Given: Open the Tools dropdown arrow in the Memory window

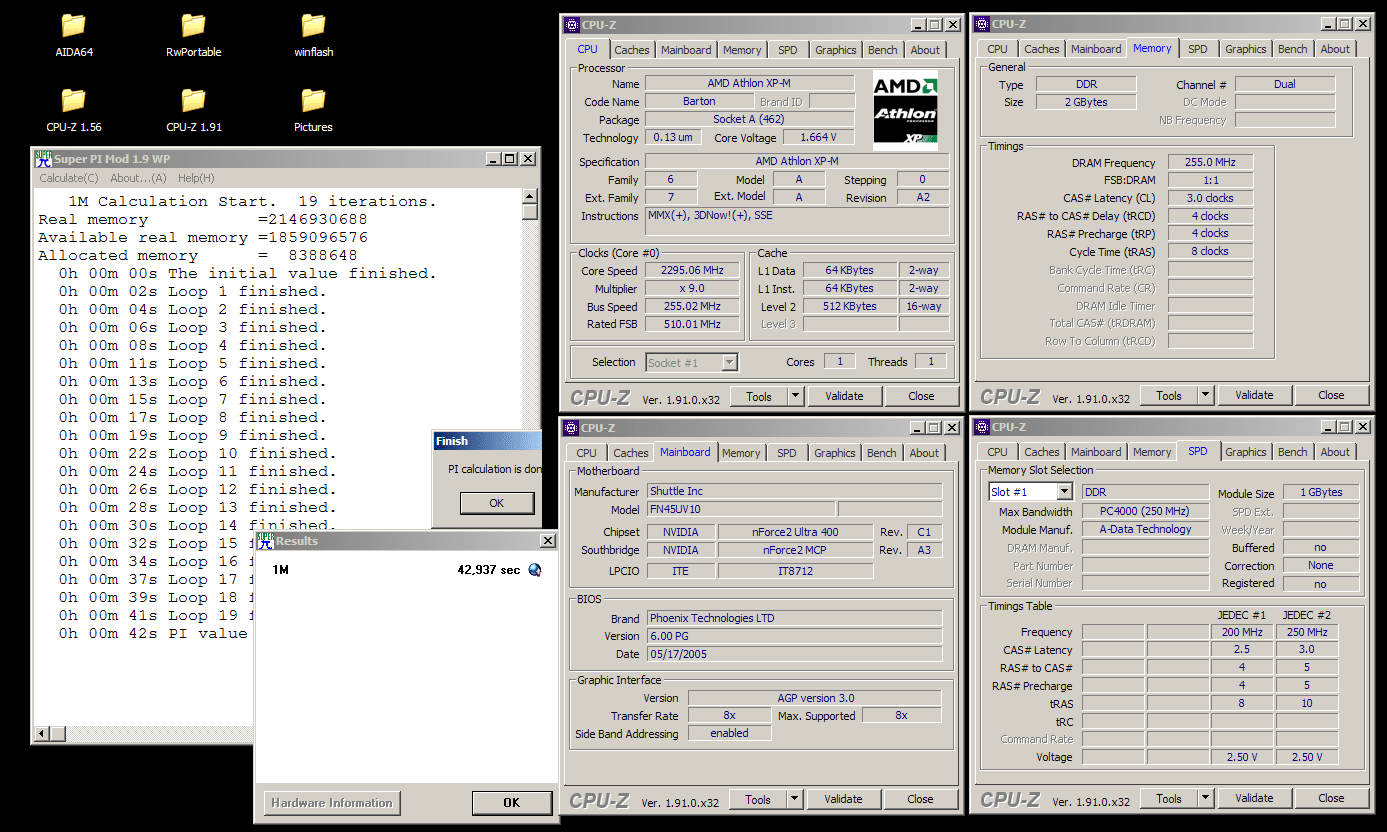Looking at the screenshot, I should [x=1206, y=395].
